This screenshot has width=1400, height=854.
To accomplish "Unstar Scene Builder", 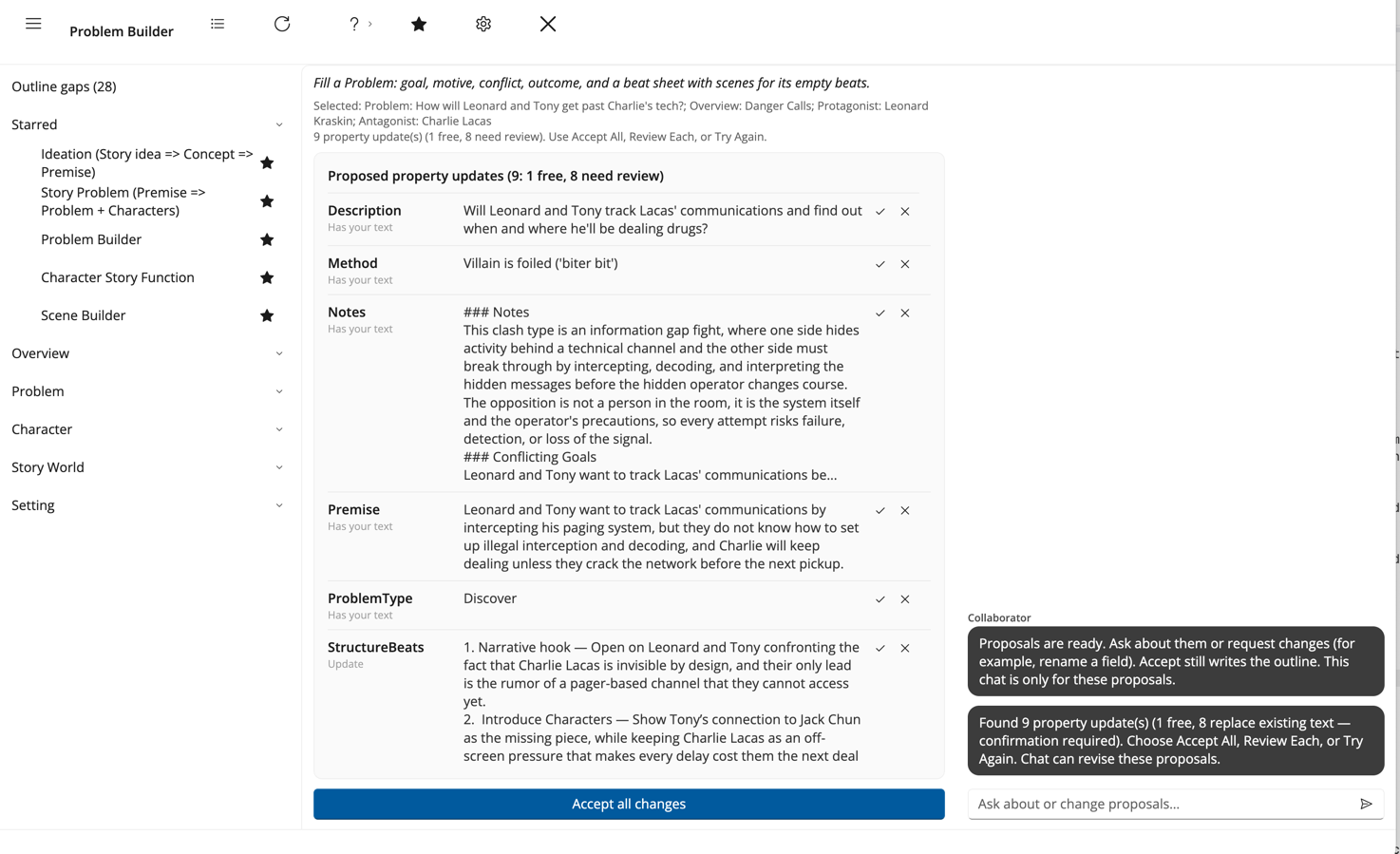I will 267,315.
